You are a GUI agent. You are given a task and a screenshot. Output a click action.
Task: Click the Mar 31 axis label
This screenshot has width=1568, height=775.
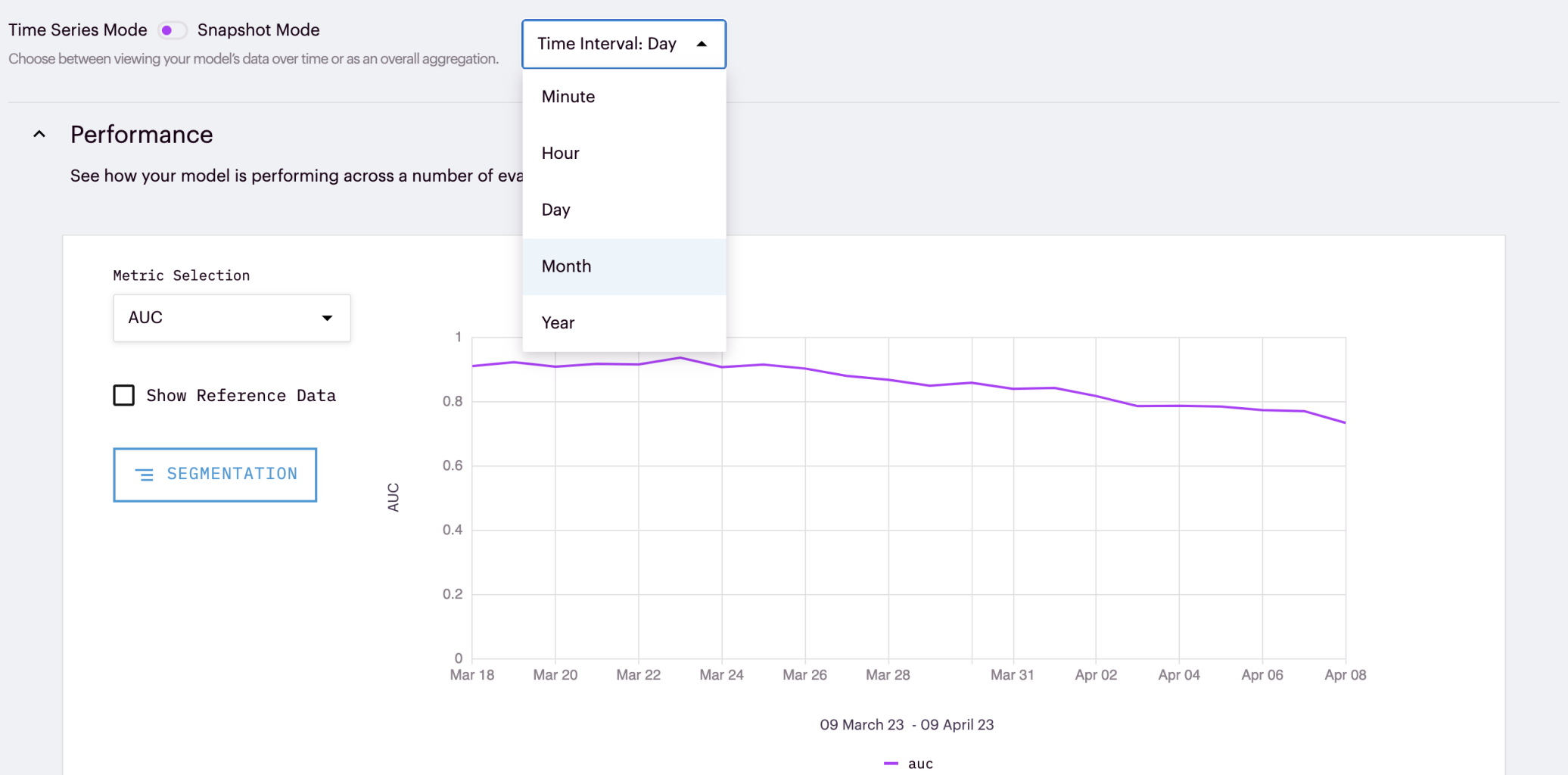pos(1013,675)
